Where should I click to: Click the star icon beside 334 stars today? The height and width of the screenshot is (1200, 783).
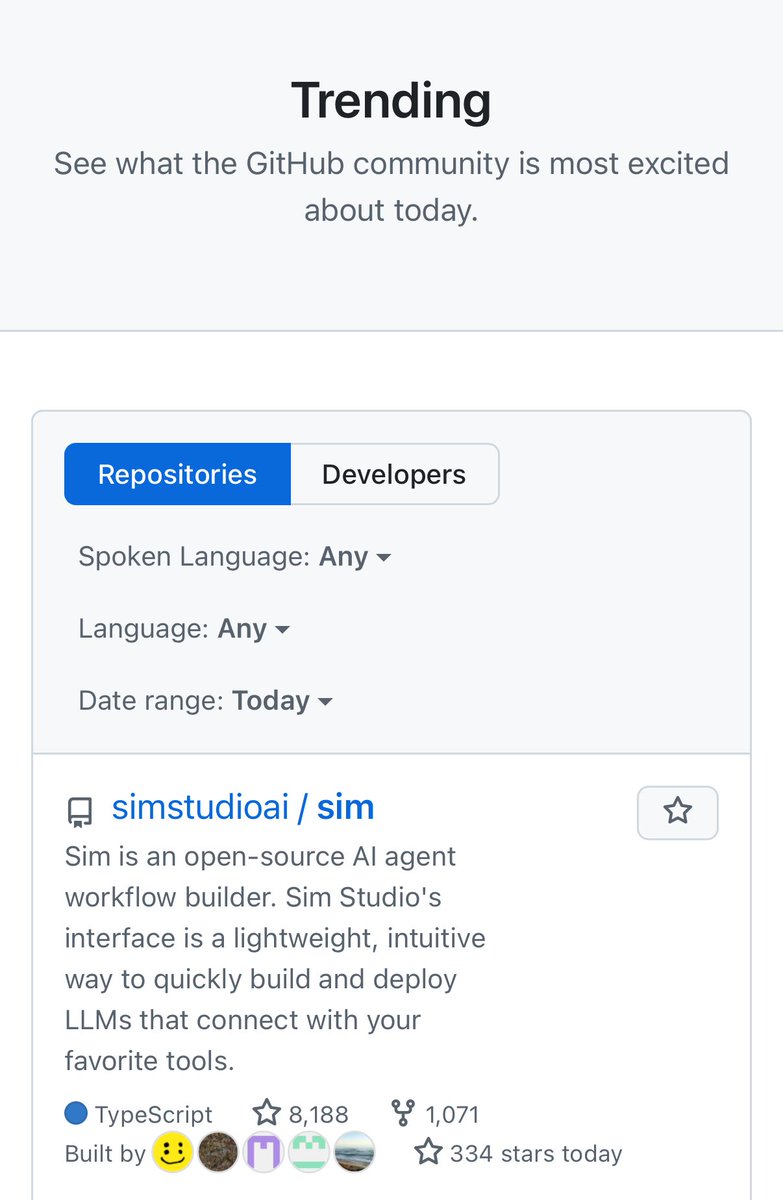(428, 1152)
